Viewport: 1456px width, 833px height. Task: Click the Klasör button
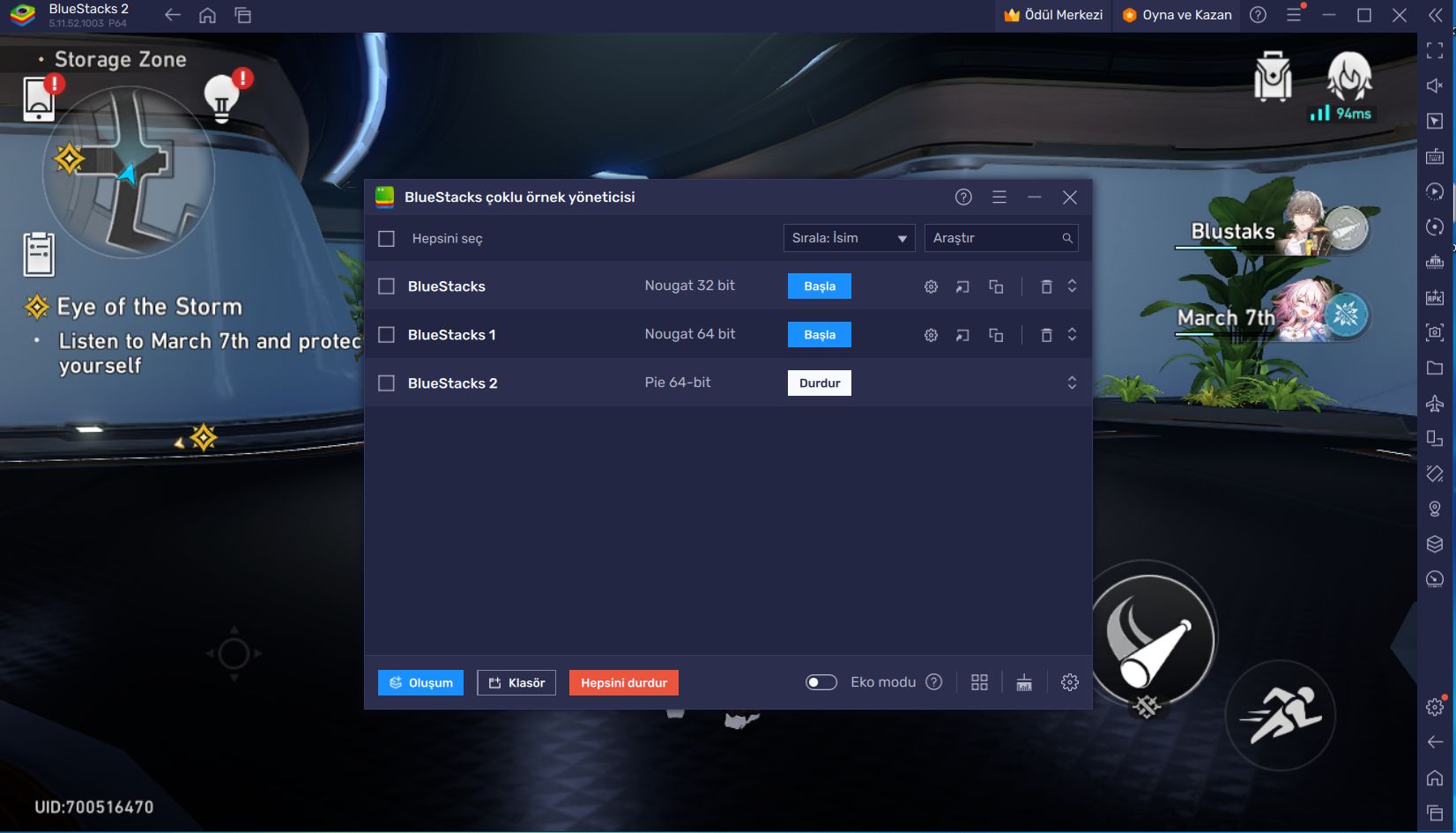pos(516,683)
